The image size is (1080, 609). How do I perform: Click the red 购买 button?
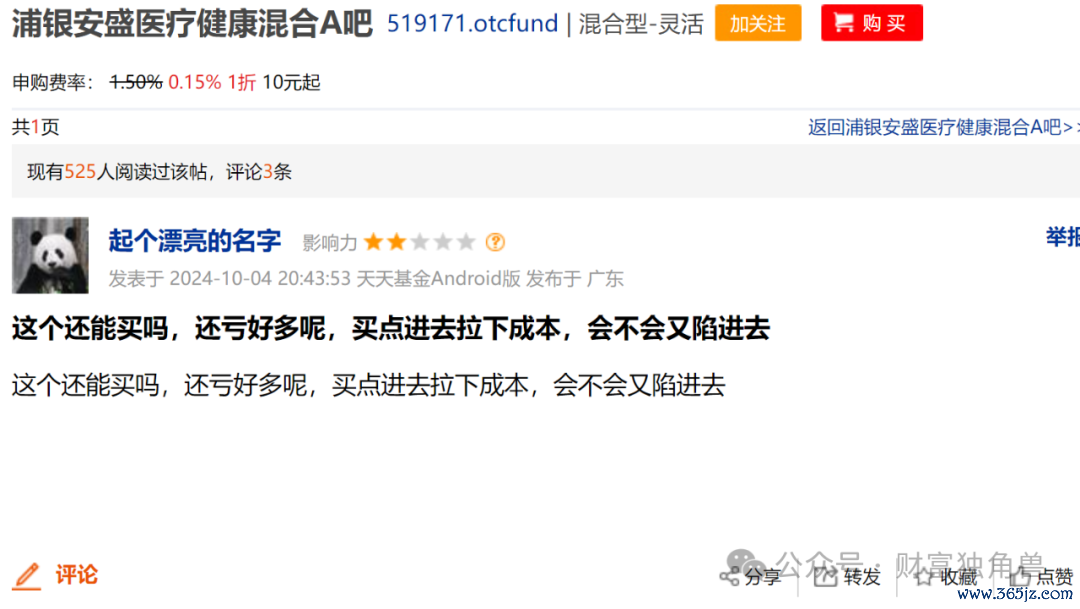(871, 23)
